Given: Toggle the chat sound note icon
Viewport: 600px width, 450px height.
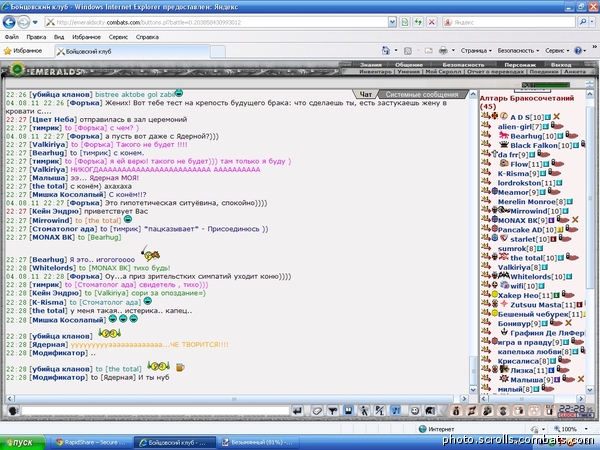Looking at the screenshot, I should point(396,411).
